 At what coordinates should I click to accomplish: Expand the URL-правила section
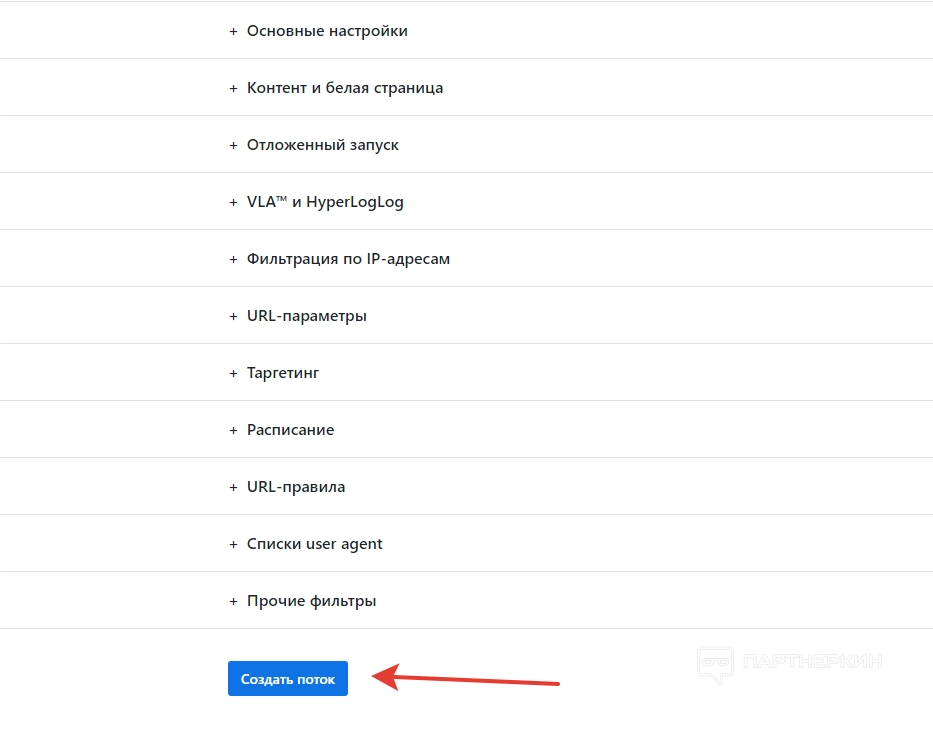(295, 487)
